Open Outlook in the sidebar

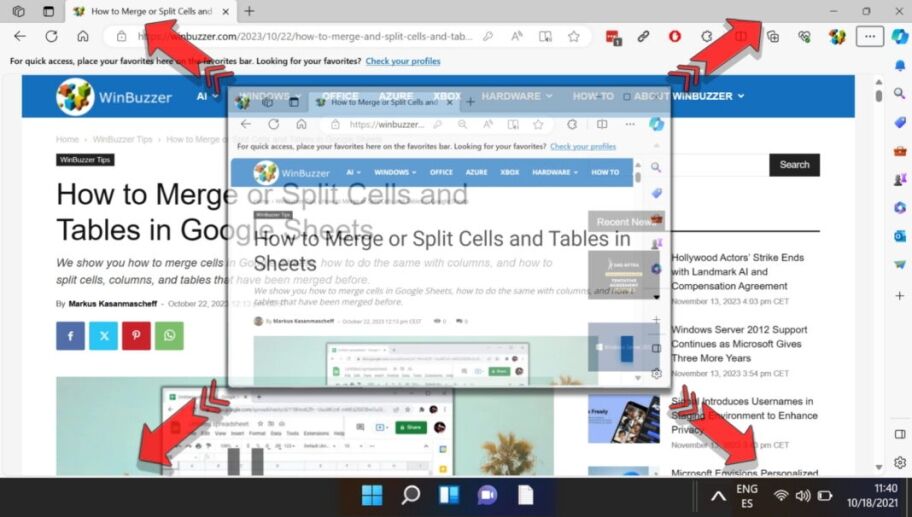[900, 236]
